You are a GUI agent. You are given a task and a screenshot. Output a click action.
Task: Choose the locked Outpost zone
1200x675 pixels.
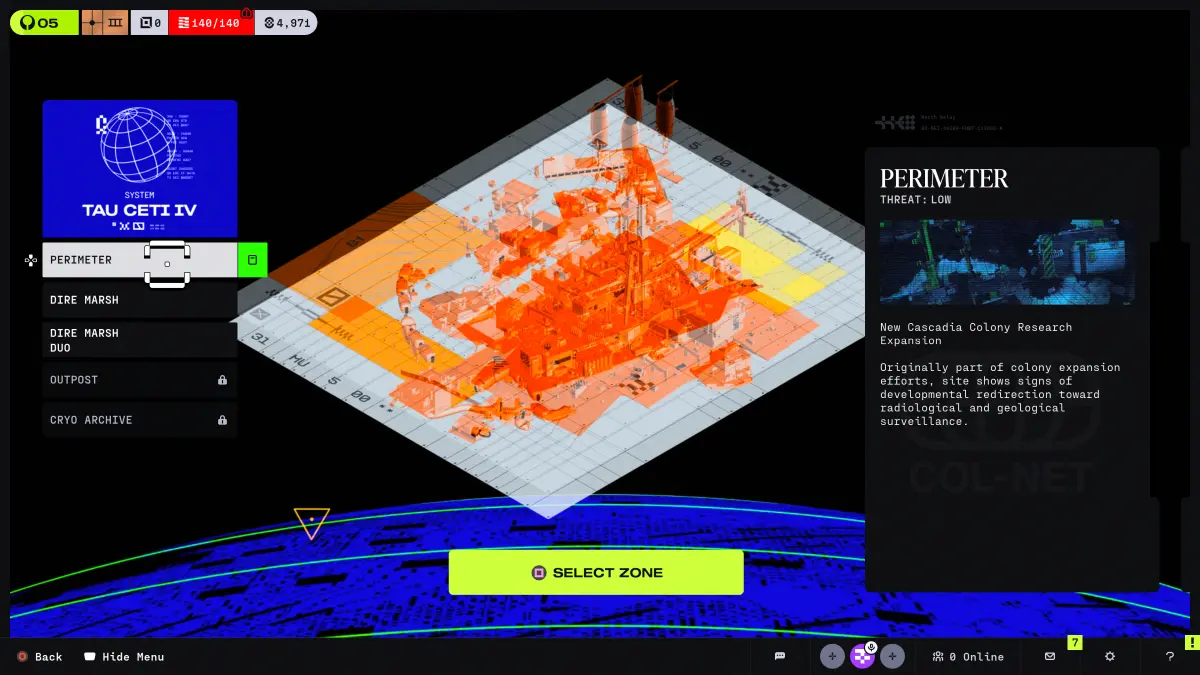click(x=139, y=380)
